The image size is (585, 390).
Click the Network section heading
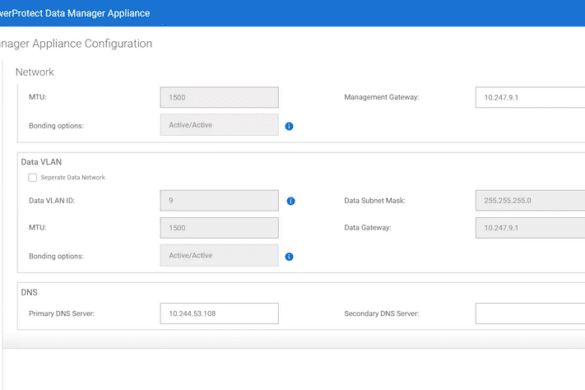pos(35,72)
